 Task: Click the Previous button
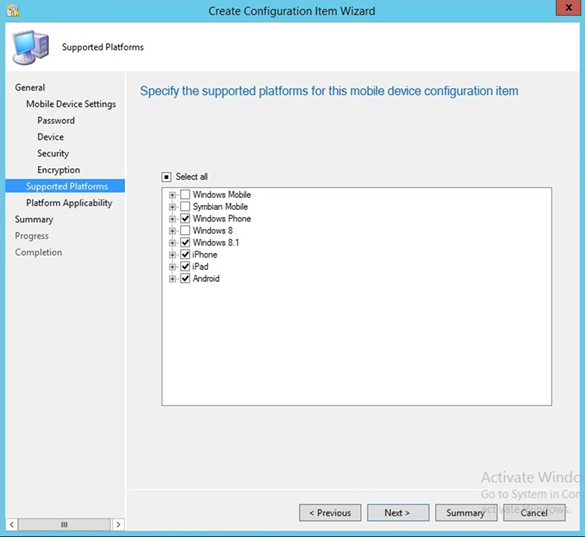point(330,513)
